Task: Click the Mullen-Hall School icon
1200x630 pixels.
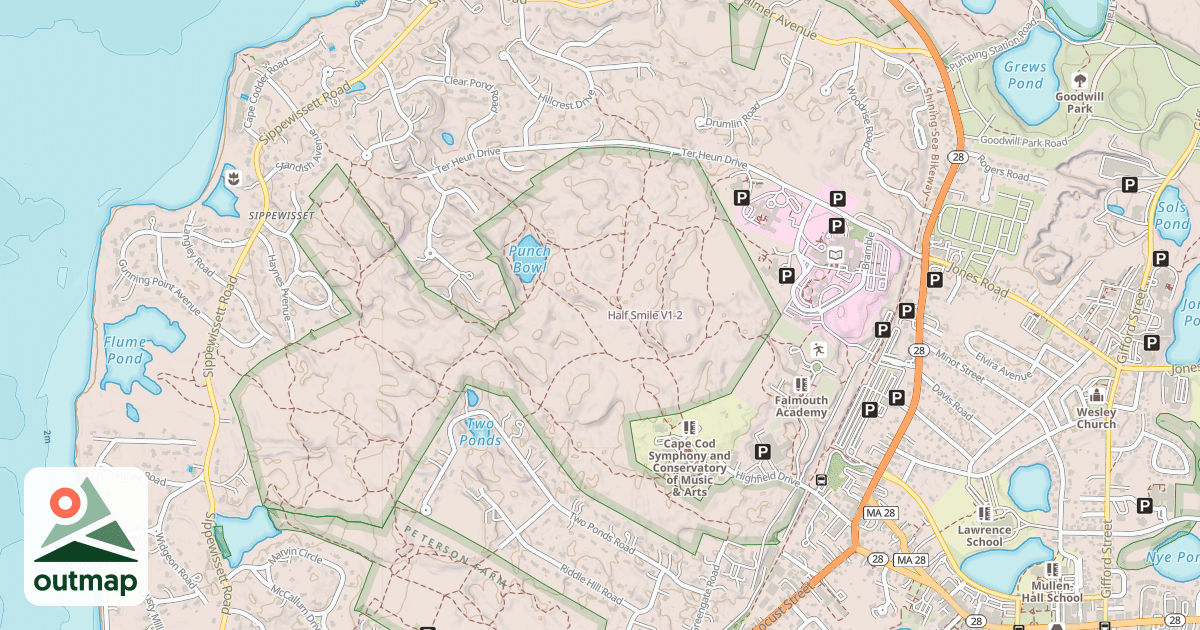Action: click(x=1054, y=570)
